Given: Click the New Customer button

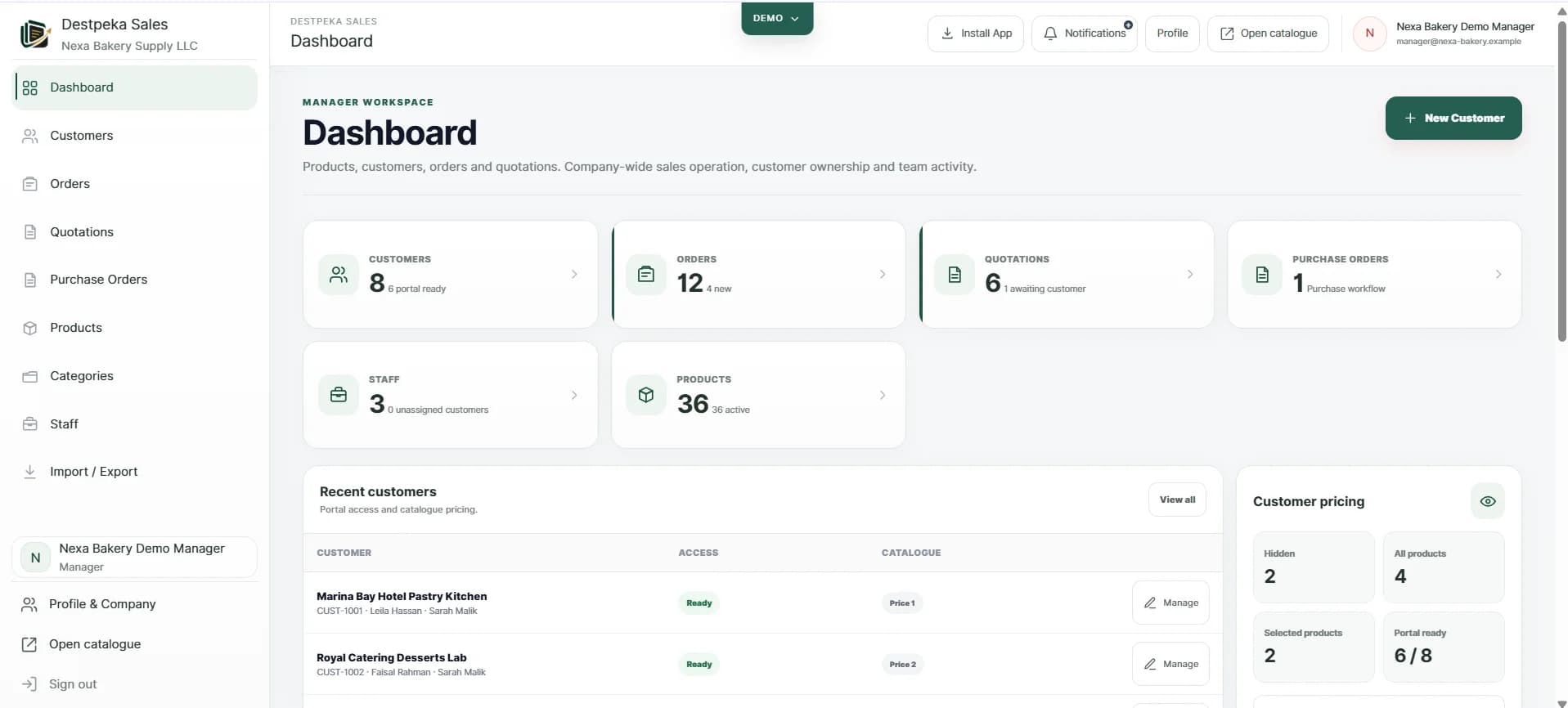Looking at the screenshot, I should coord(1453,118).
